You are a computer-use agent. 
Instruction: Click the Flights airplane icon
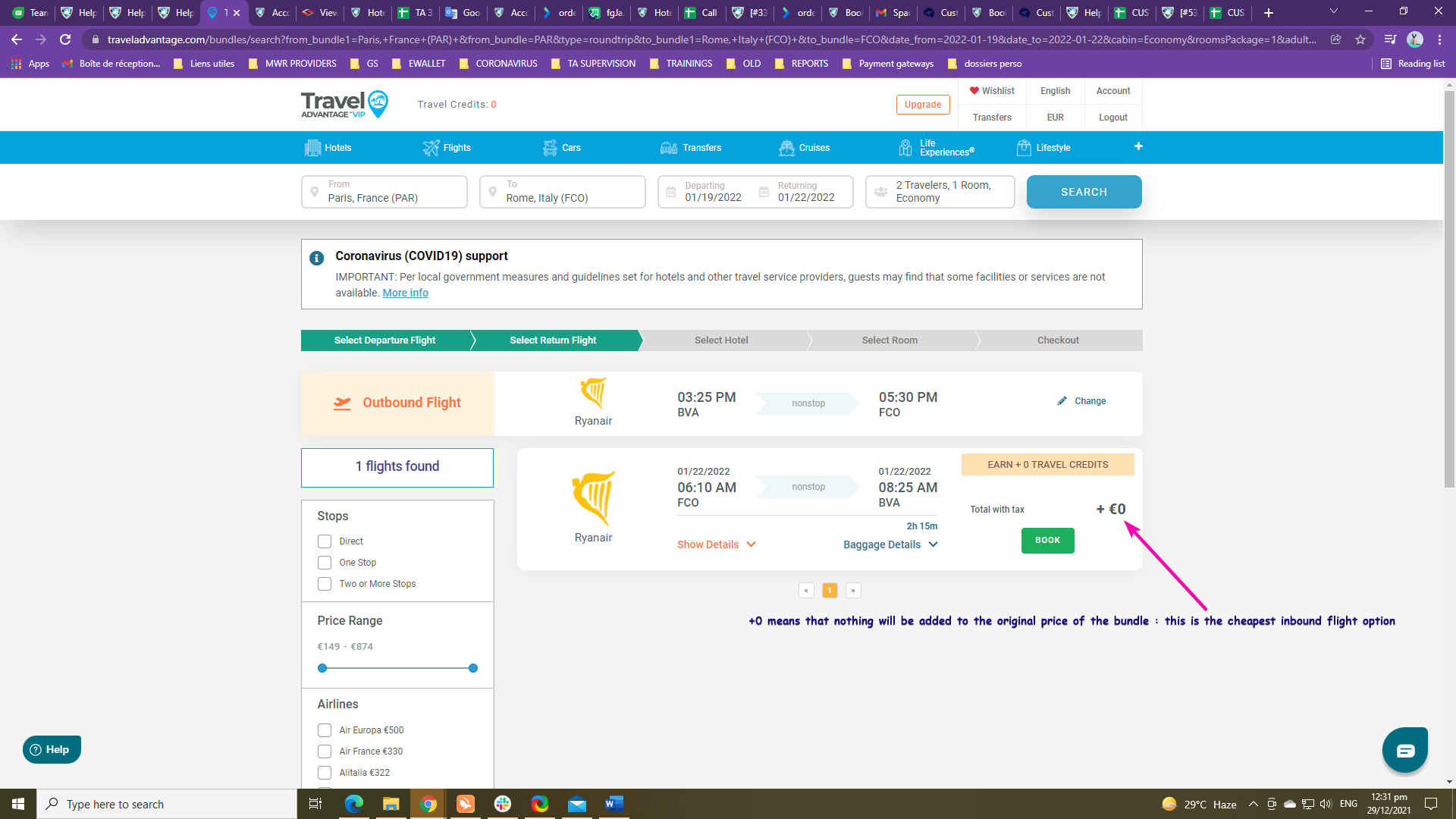[431, 148]
